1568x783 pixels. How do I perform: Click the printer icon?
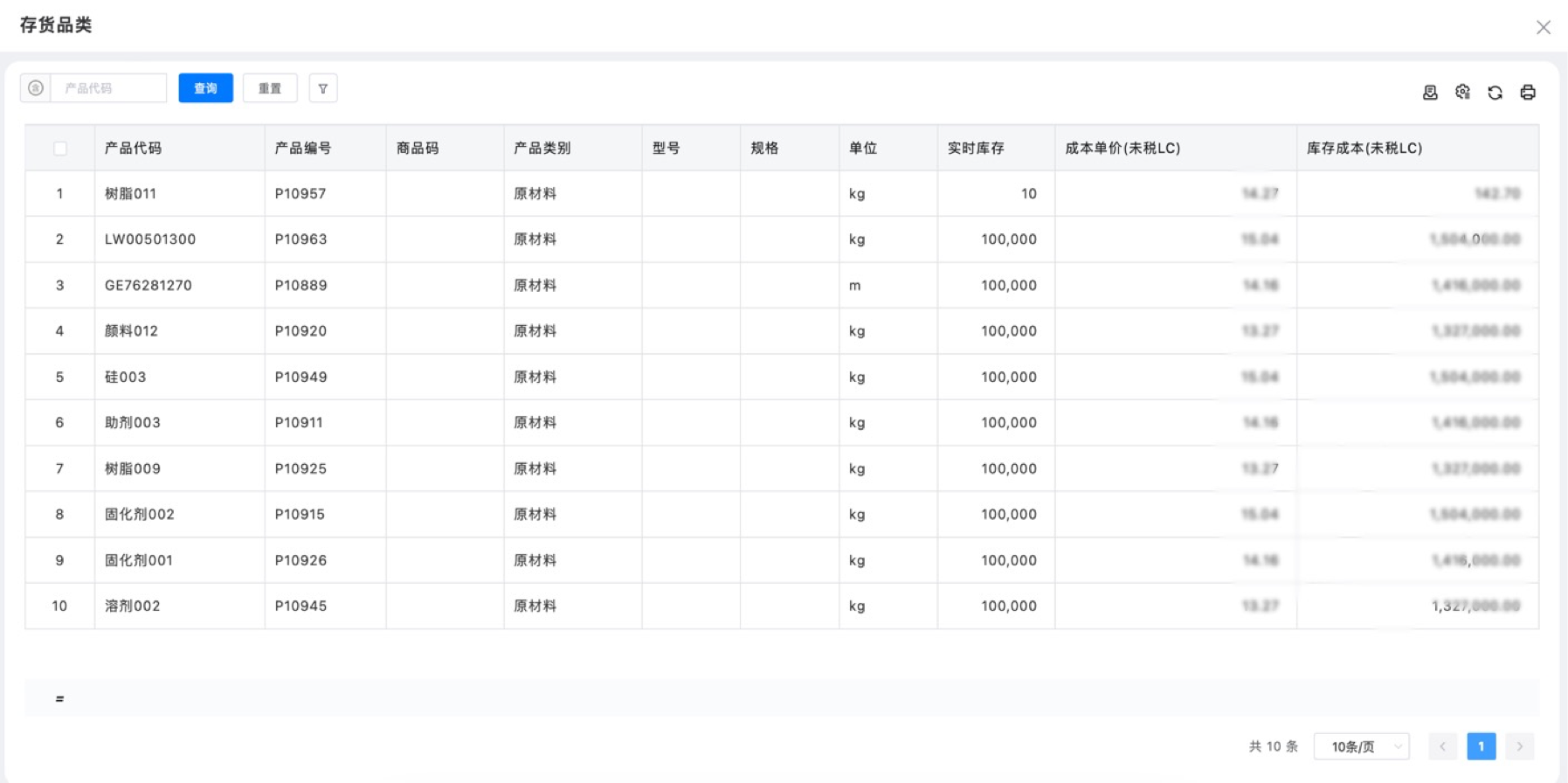(1528, 93)
